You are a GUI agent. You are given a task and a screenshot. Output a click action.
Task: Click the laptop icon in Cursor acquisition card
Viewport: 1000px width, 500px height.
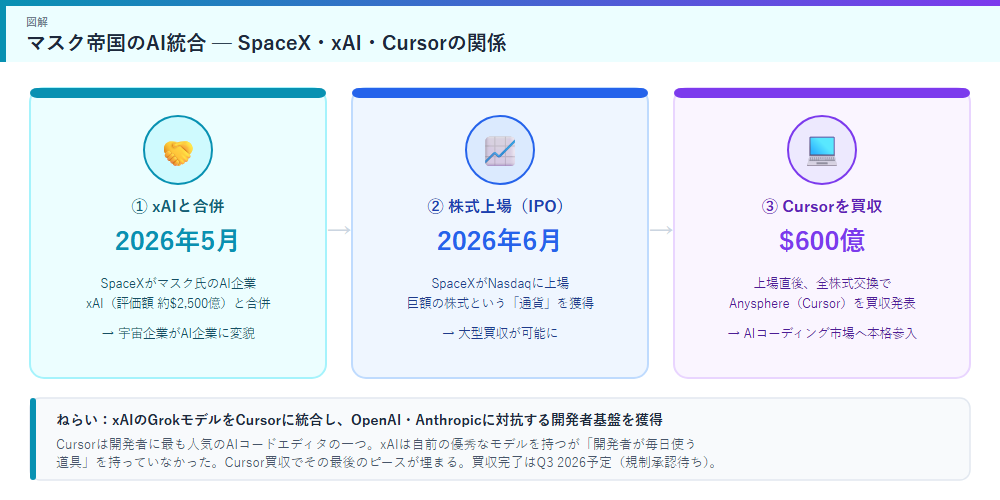coord(822,151)
